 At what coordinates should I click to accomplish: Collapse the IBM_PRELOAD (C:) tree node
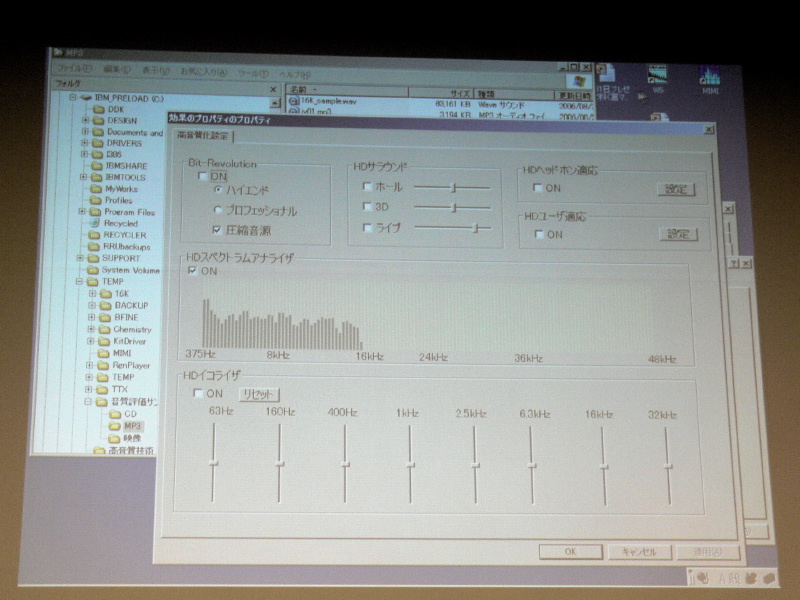73,97
